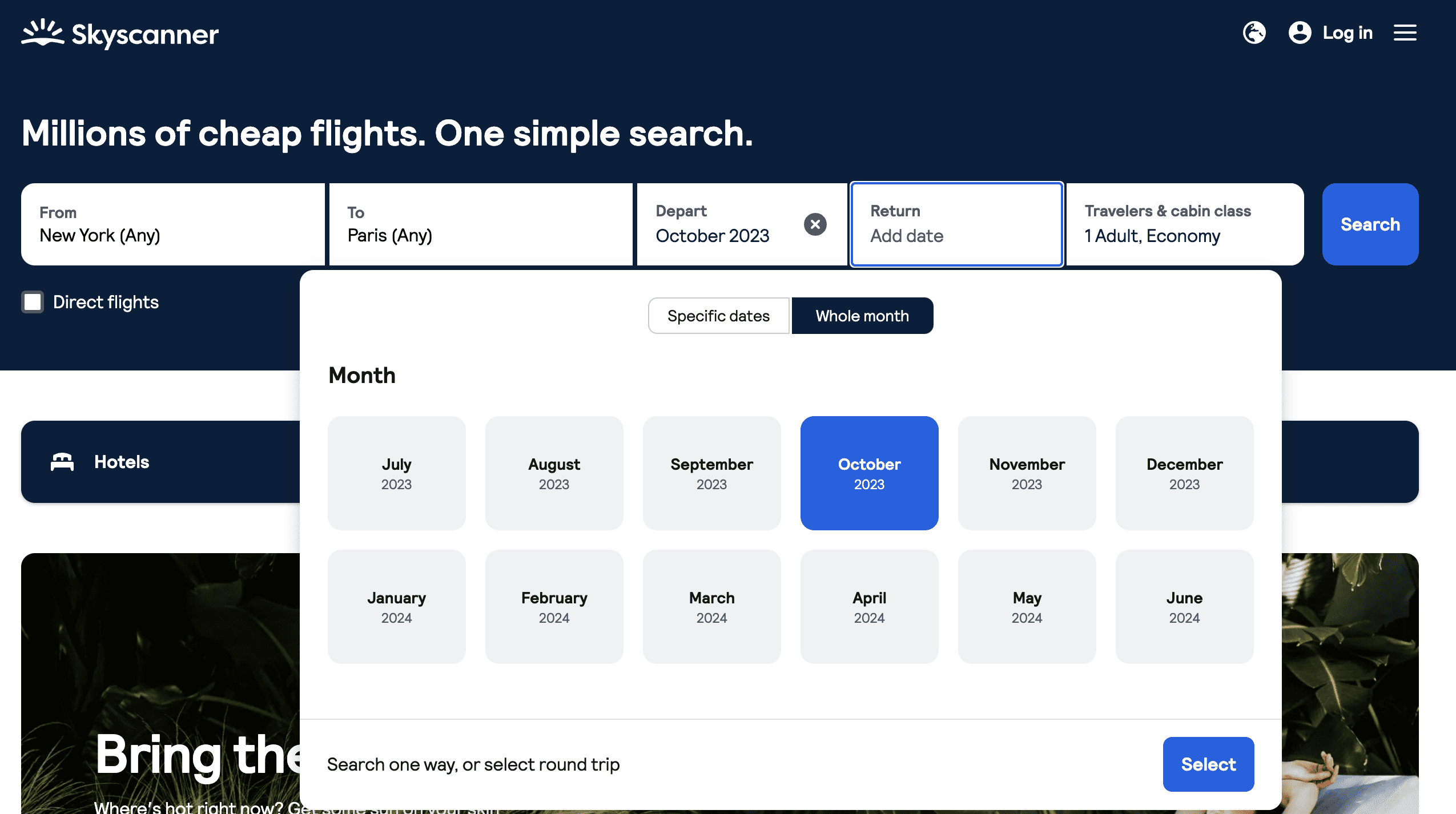The width and height of the screenshot is (1456, 814).
Task: Click the globe/language selector icon
Action: pos(1256,32)
